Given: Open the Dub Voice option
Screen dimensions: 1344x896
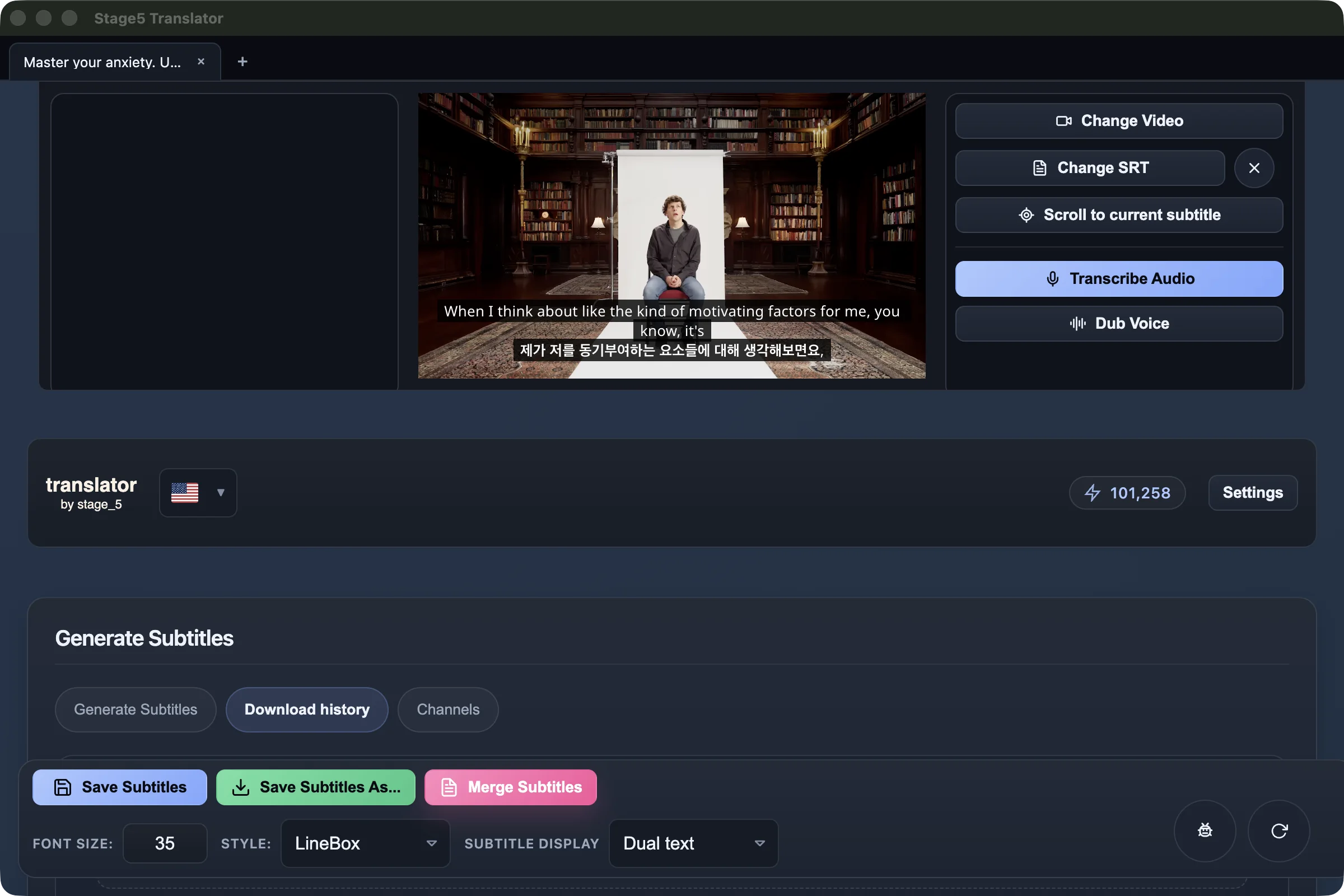Looking at the screenshot, I should point(1119,324).
